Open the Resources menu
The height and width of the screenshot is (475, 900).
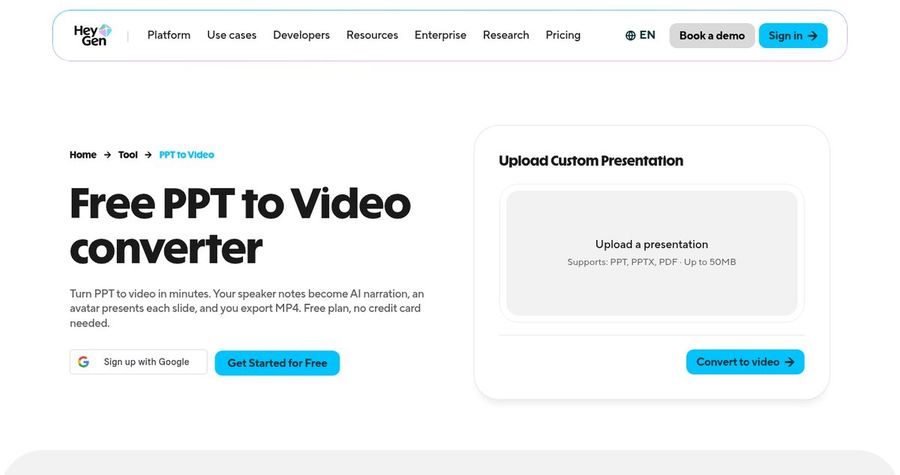click(x=372, y=35)
